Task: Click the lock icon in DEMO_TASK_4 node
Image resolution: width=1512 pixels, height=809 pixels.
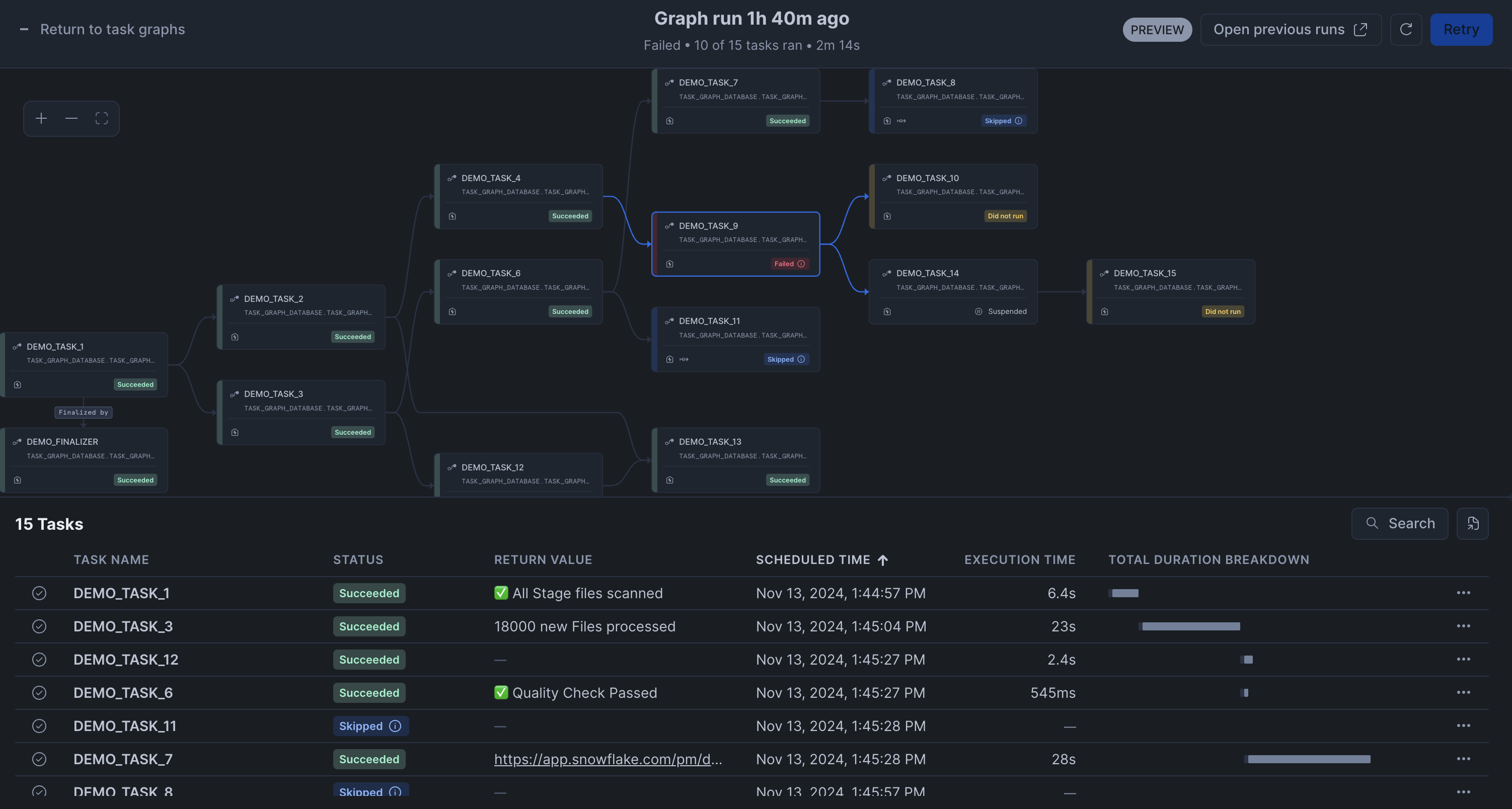Action: pos(452,216)
